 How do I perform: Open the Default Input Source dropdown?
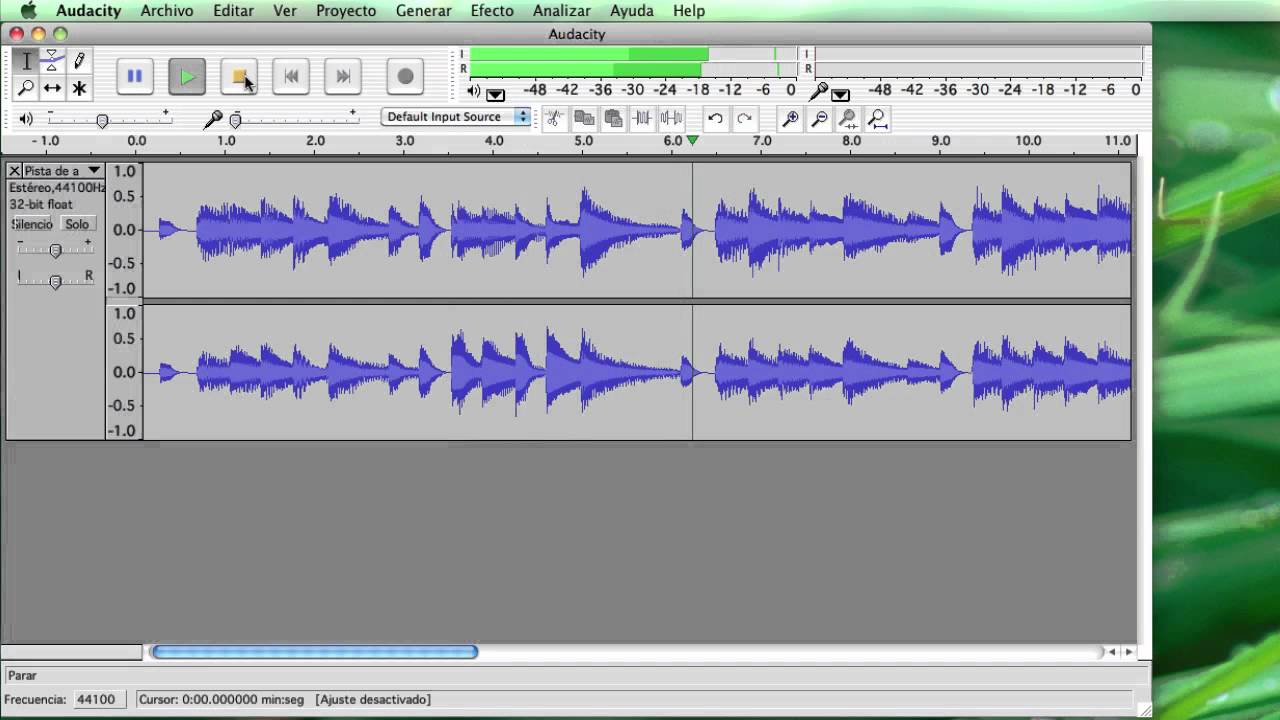[455, 117]
